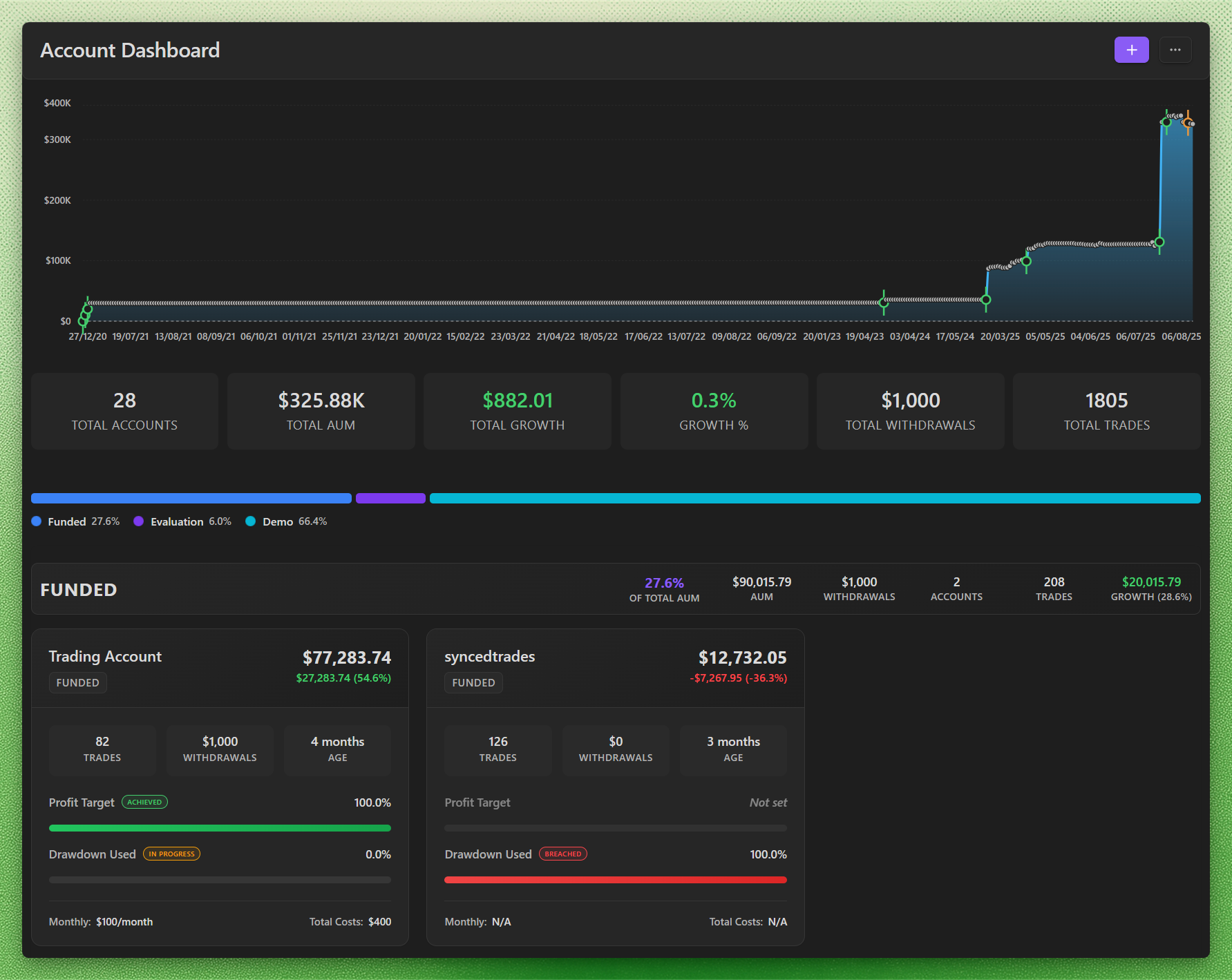Click the blue Funded allocation bar segment
The image size is (1232, 980).
[191, 498]
